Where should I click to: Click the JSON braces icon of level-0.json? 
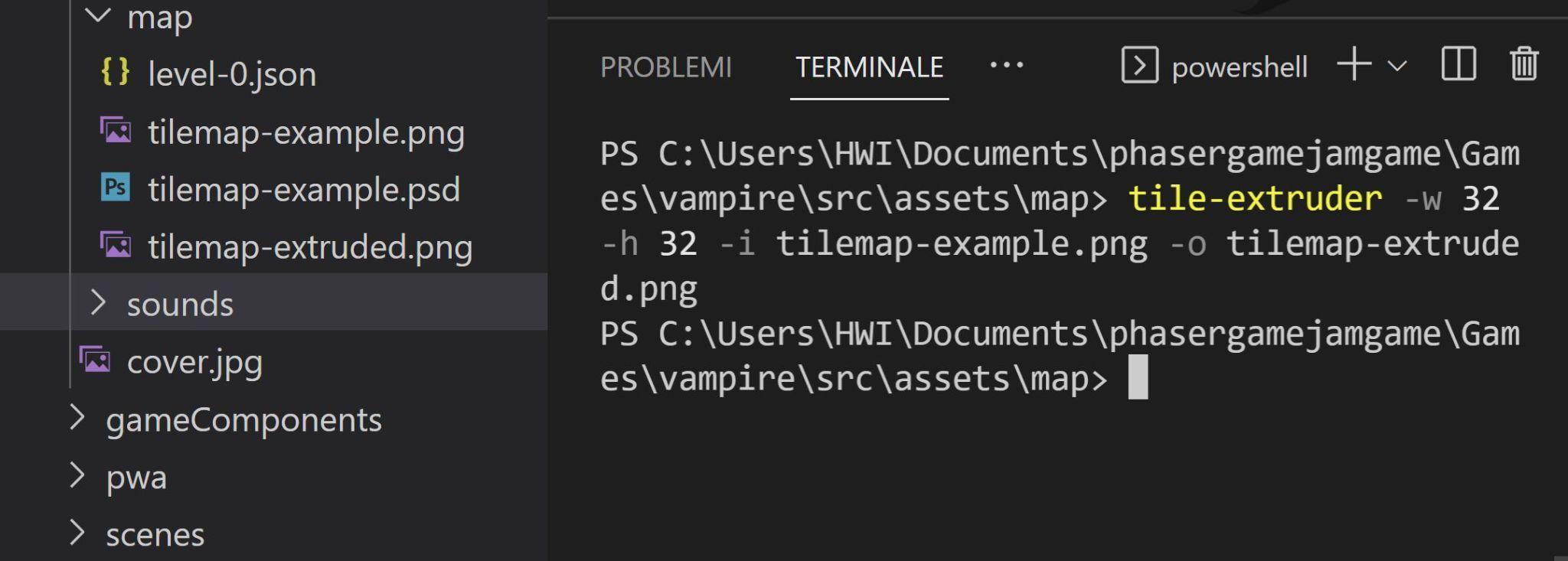tap(115, 72)
